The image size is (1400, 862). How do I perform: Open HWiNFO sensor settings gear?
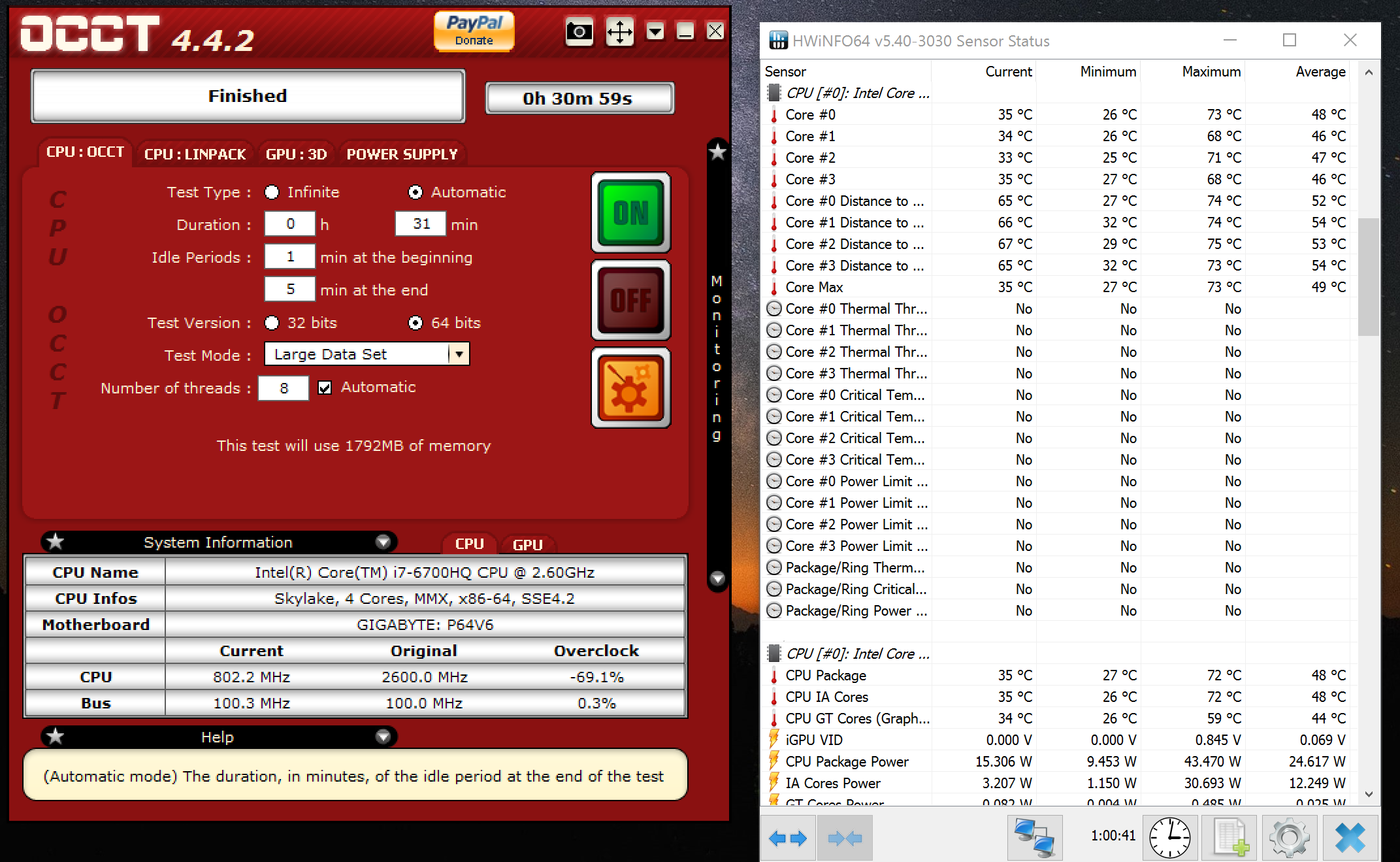pos(1289,837)
